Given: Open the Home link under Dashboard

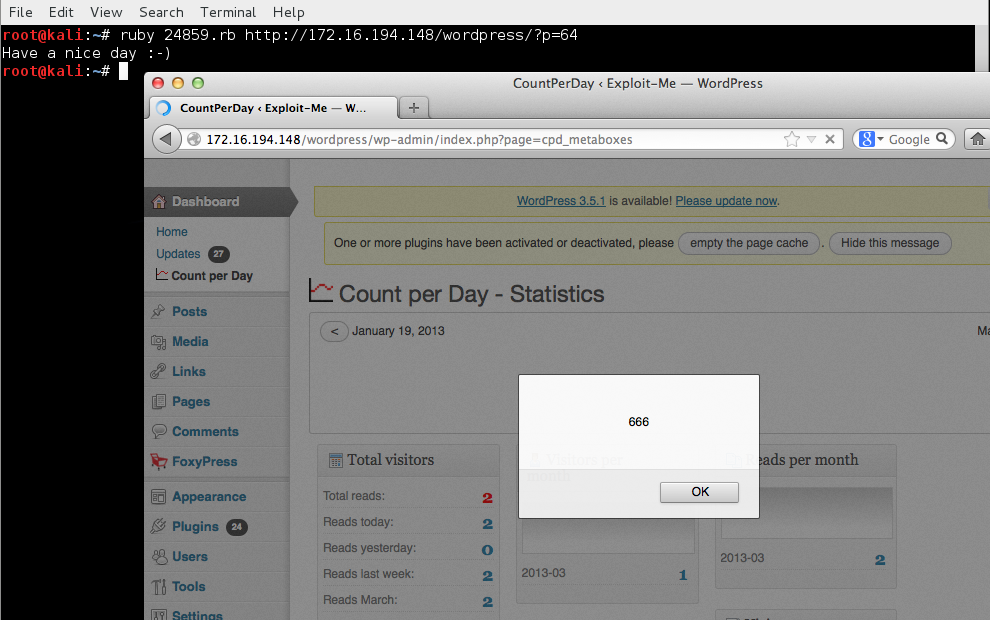Looking at the screenshot, I should click(x=172, y=232).
